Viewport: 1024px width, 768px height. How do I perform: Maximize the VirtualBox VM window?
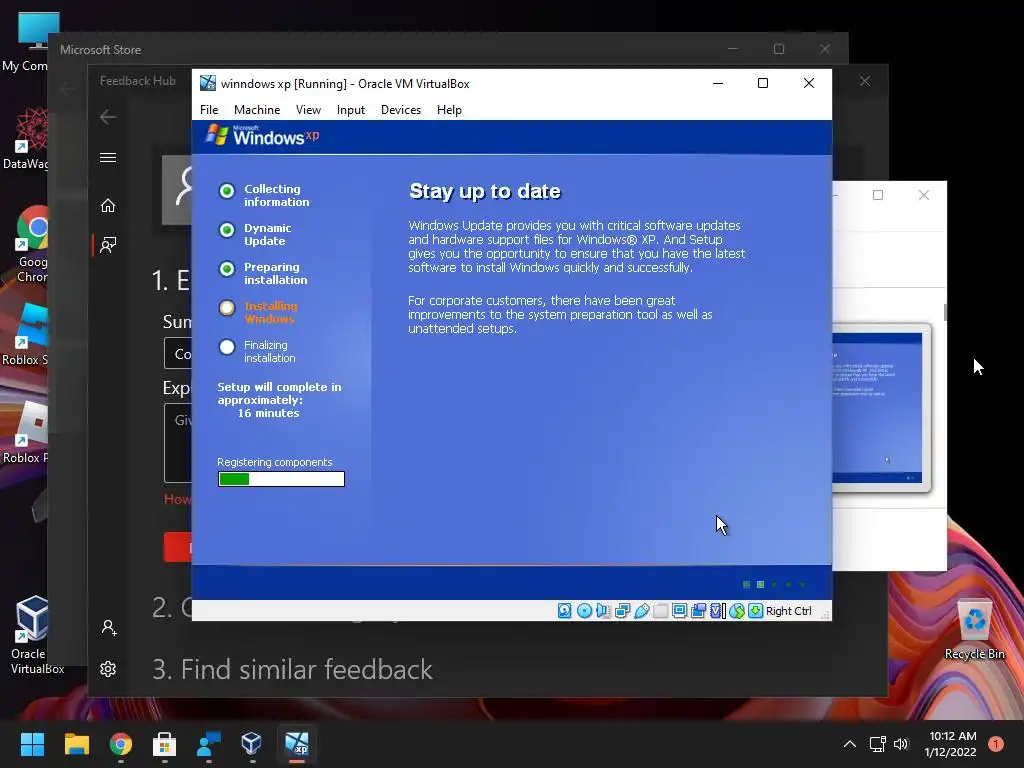click(763, 83)
